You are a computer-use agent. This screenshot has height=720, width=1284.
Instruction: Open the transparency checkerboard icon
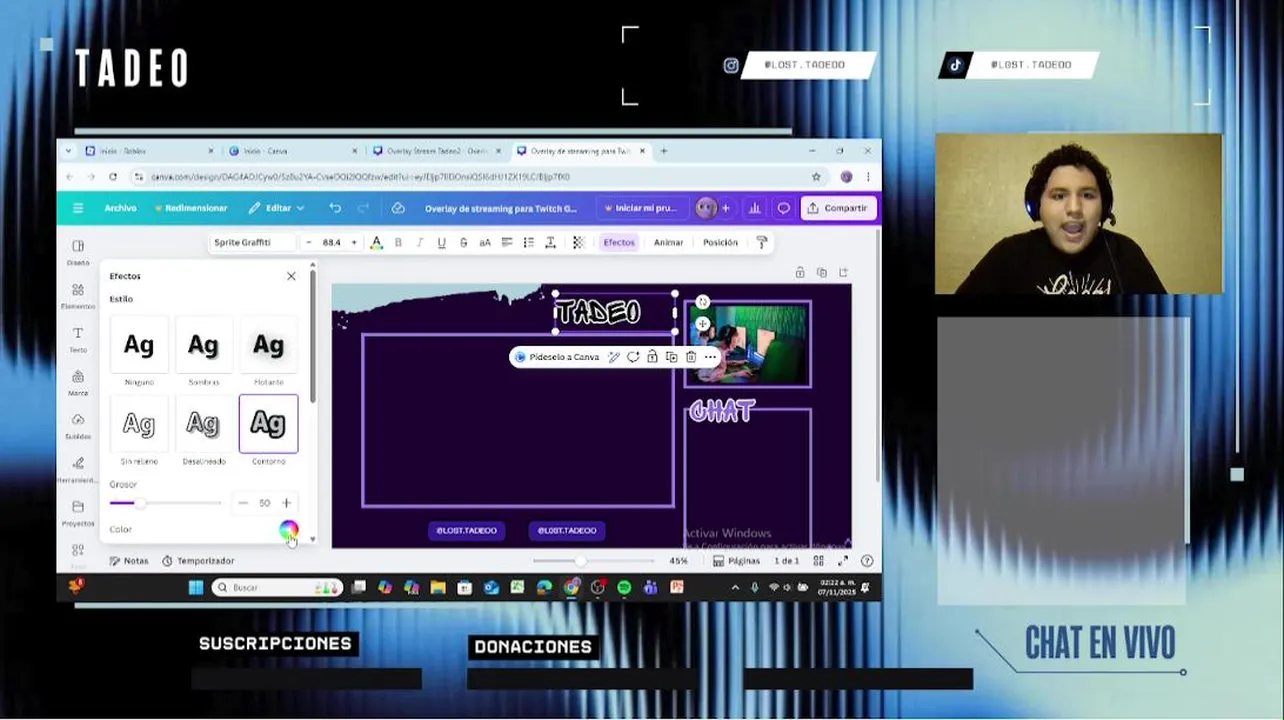578,242
